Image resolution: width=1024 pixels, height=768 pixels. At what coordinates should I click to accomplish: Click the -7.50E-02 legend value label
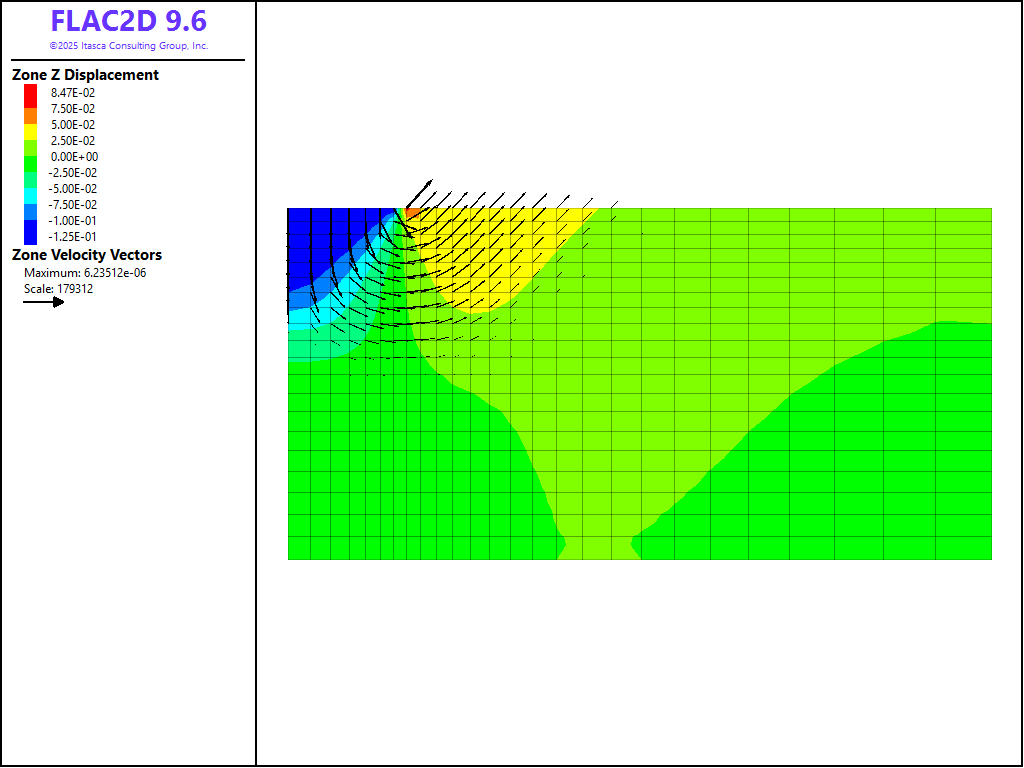tap(73, 205)
